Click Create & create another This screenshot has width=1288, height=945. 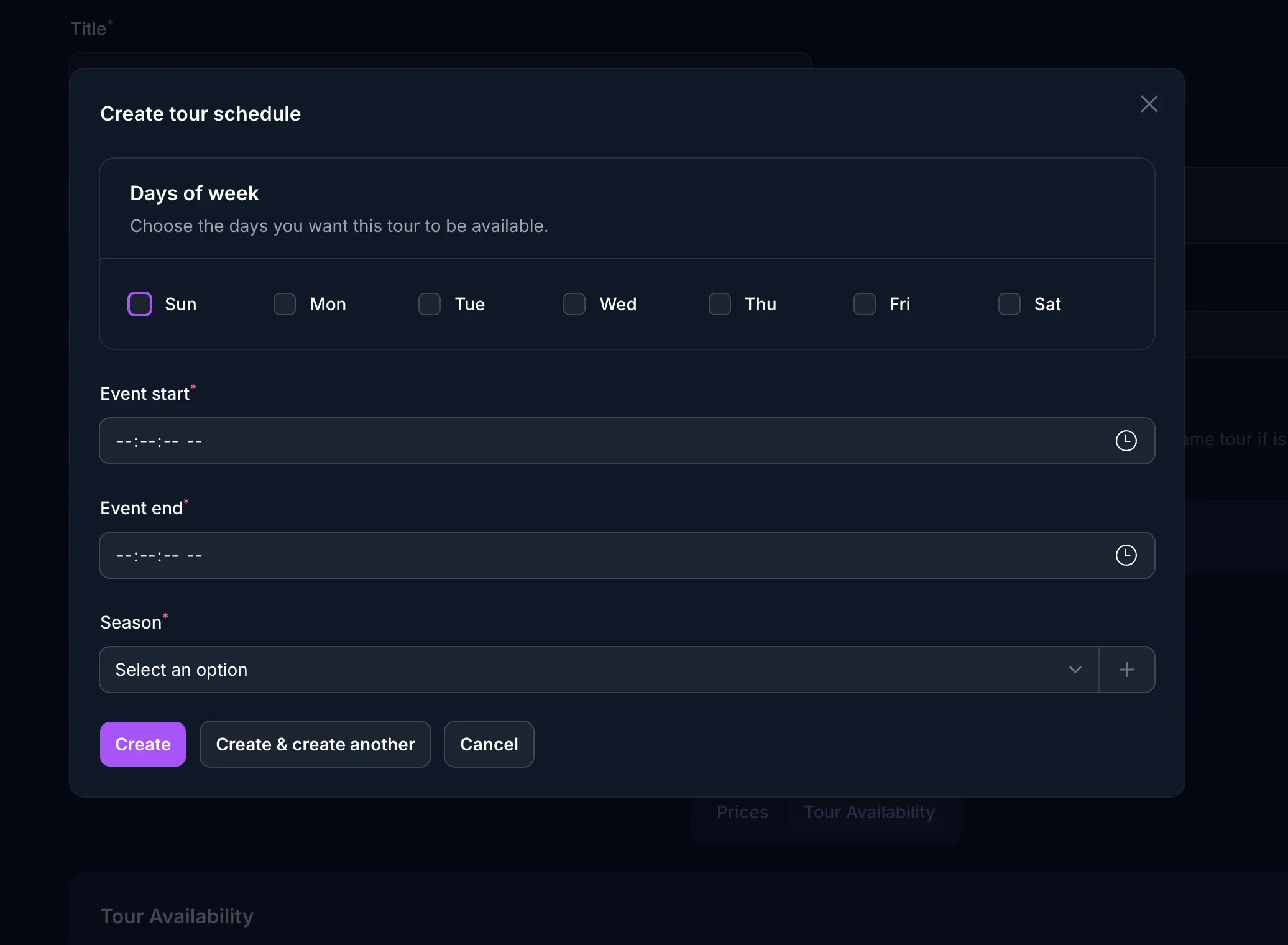tap(315, 744)
